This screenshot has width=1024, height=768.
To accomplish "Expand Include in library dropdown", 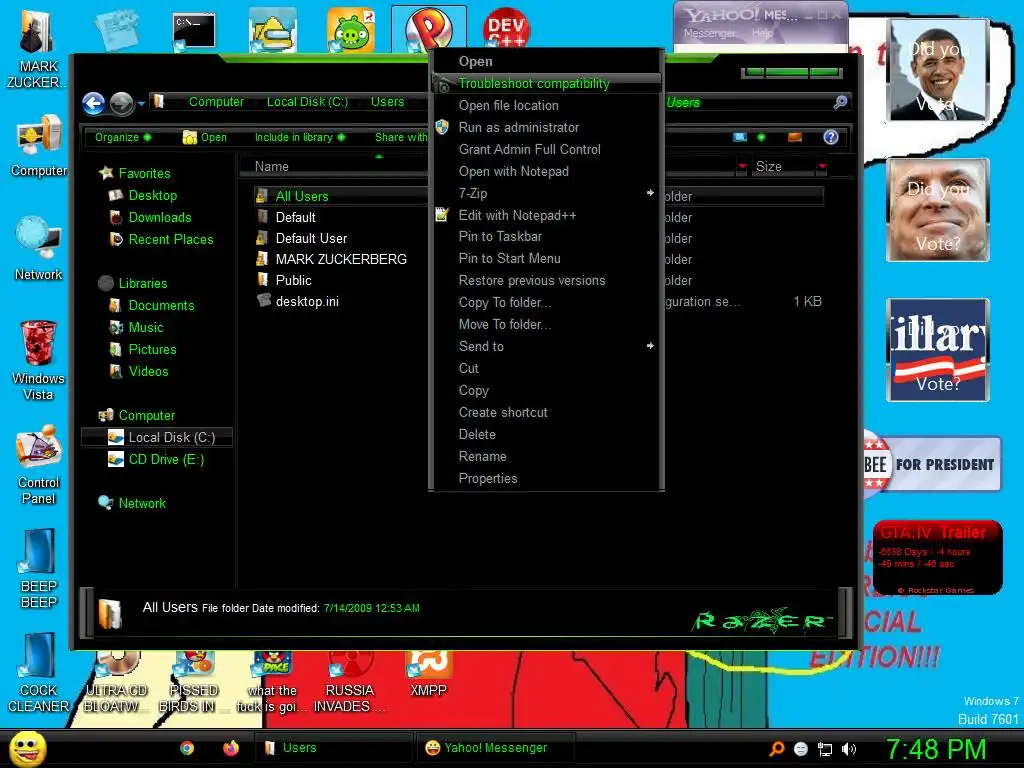I will coord(300,137).
